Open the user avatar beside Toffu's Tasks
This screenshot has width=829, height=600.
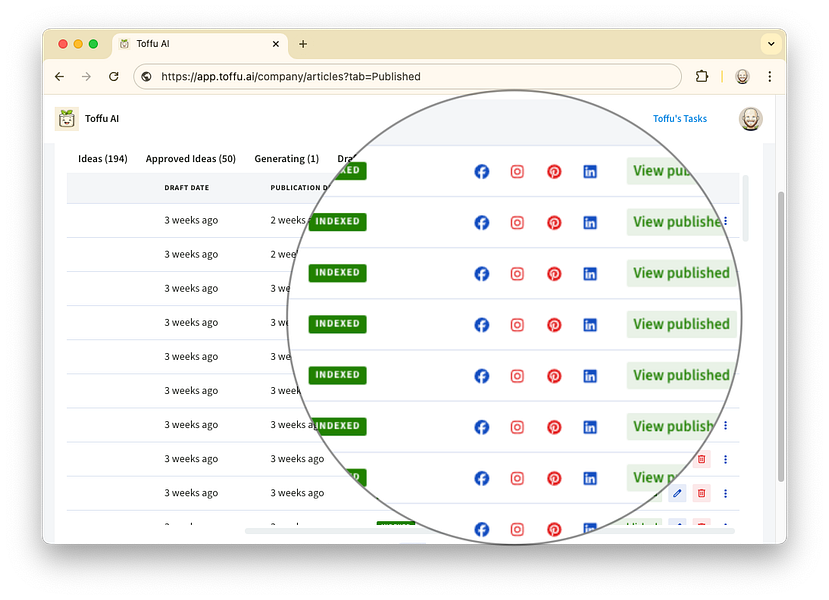[x=750, y=119]
